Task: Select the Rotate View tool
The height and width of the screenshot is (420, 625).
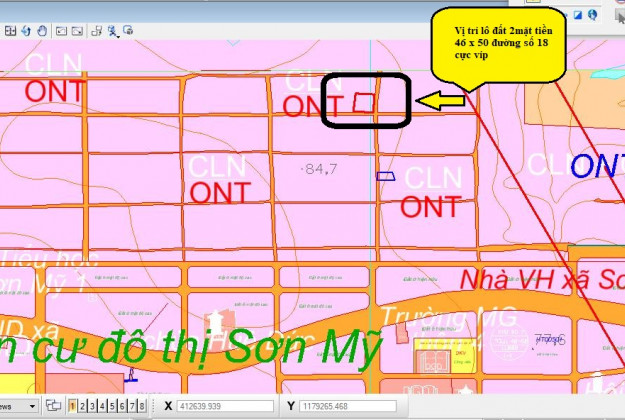Action: (26, 31)
